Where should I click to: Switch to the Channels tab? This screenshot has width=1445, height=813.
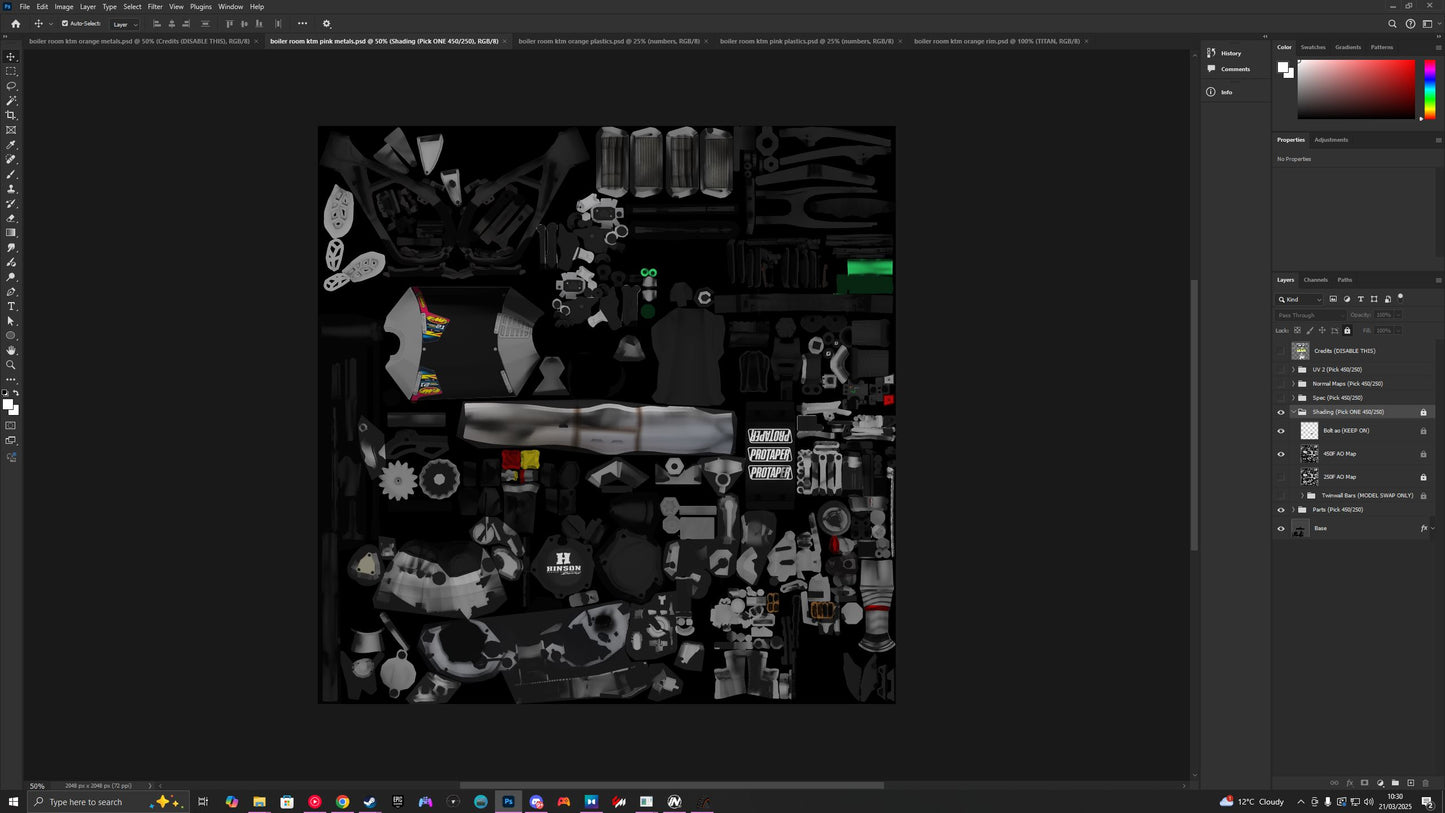click(x=1316, y=280)
